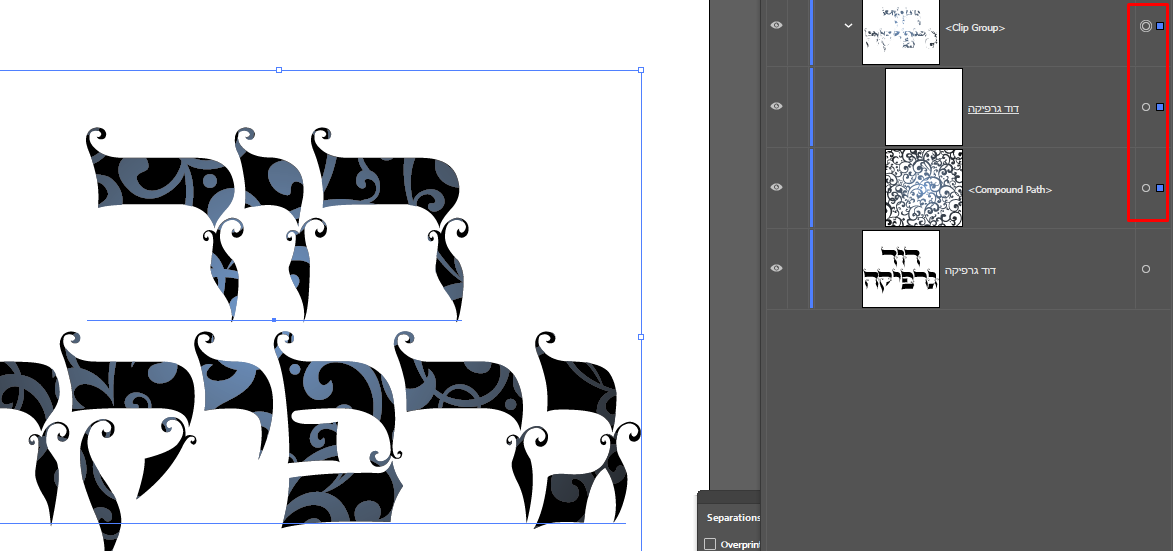Target circle of the bottom דוד גרפיקה text row
Screen dimensions: 1173x551
point(1145,269)
